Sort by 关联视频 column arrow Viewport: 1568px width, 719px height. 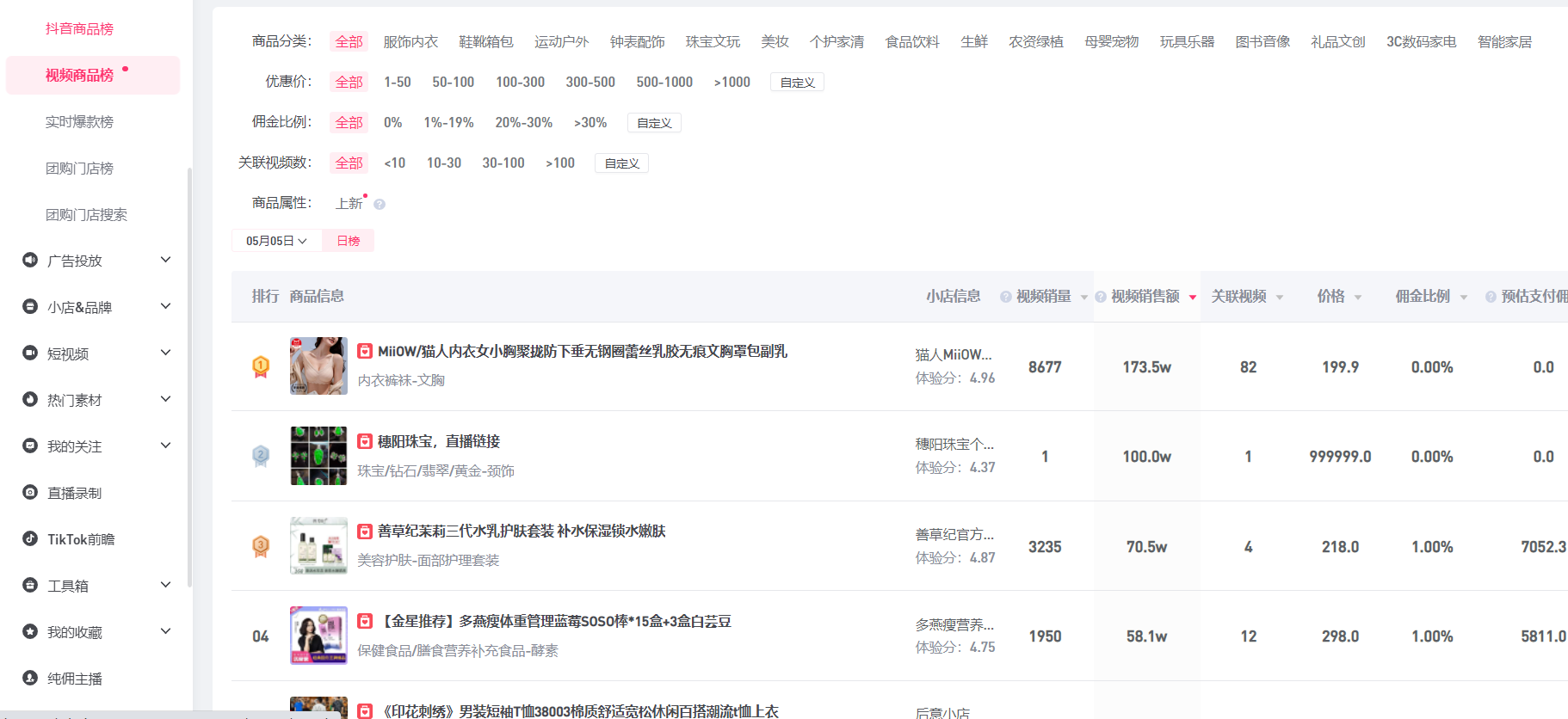coord(1280,298)
